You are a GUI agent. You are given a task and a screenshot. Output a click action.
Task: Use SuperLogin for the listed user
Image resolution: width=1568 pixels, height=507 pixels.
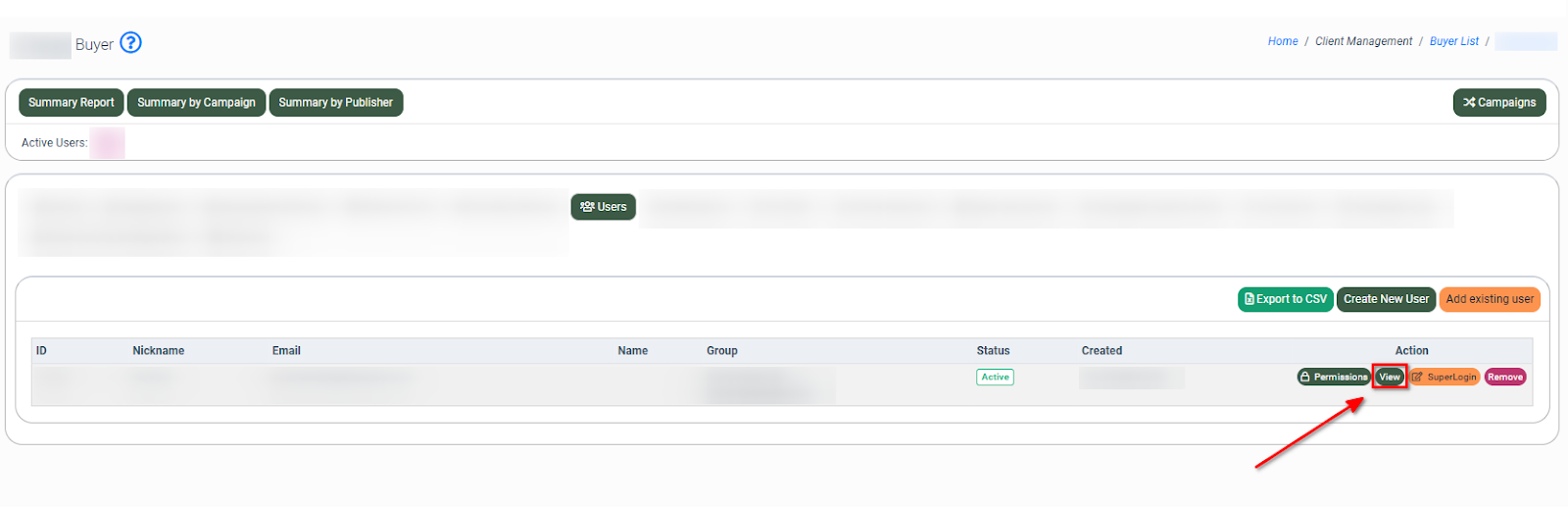pos(1445,377)
